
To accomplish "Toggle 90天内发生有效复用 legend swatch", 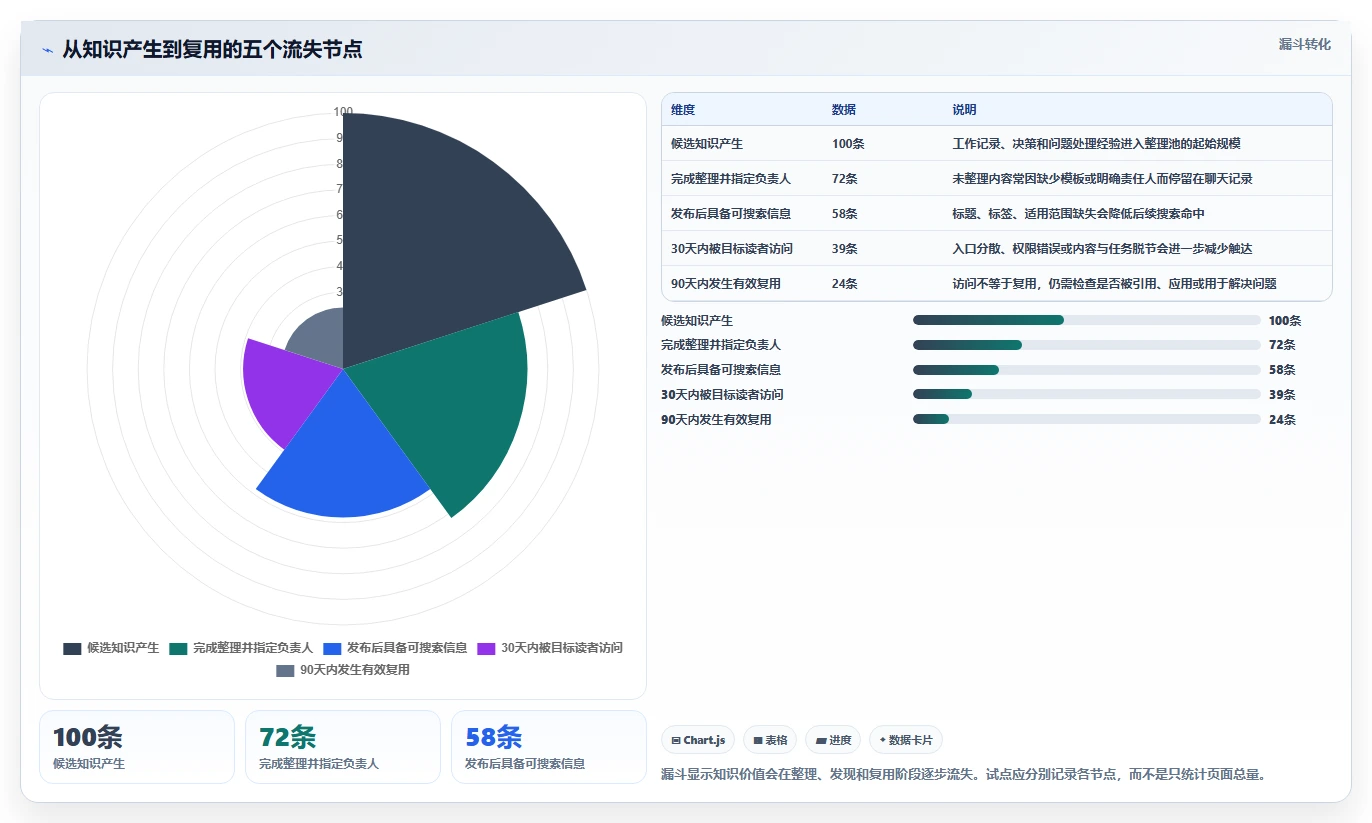I will pyautogui.click(x=285, y=670).
